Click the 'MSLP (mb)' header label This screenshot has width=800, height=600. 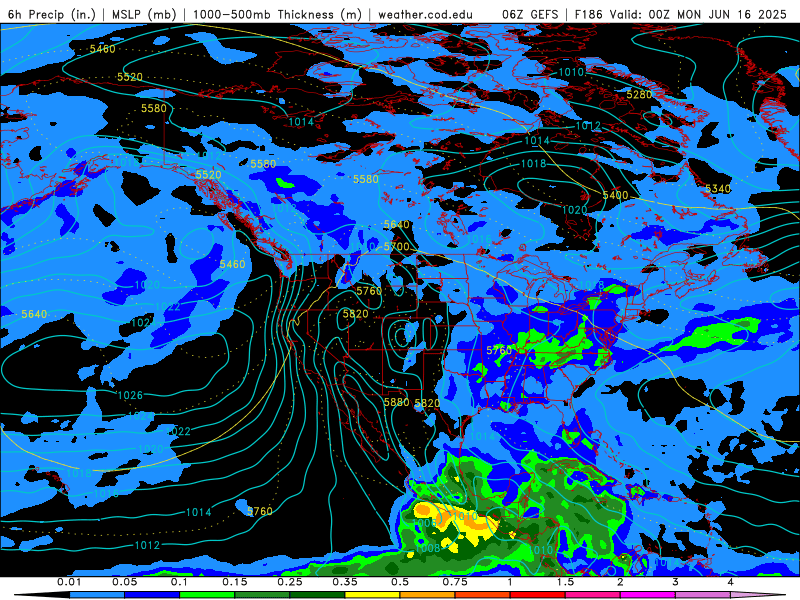click(x=144, y=14)
